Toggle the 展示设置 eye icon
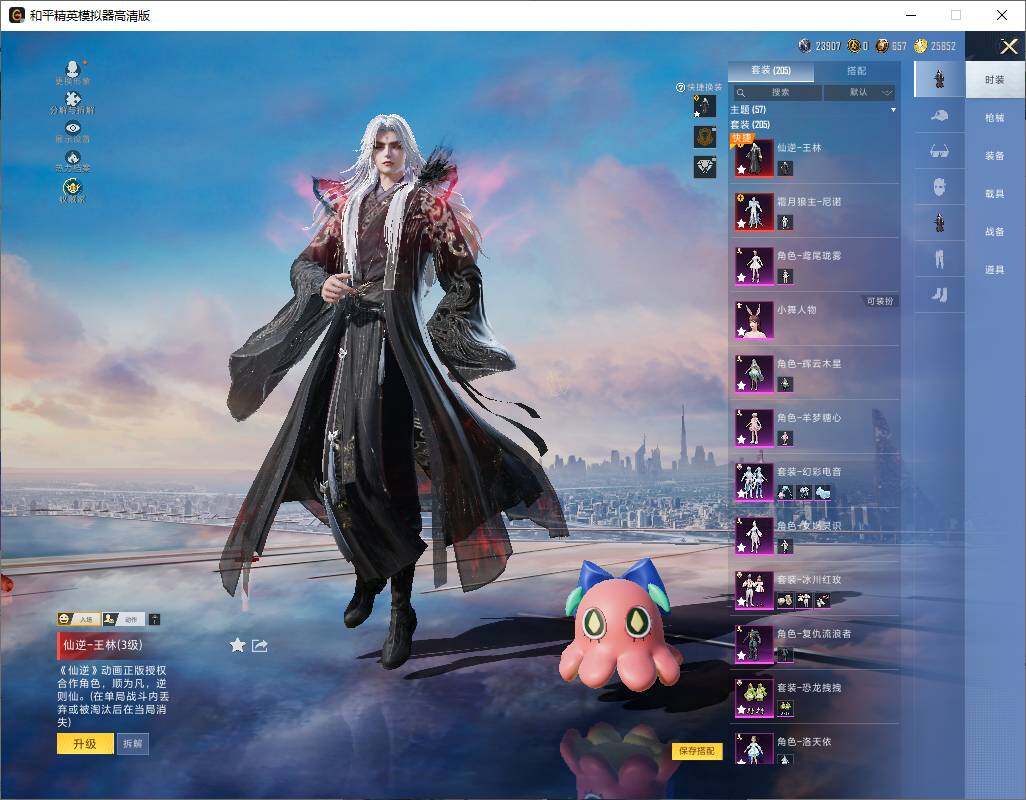This screenshot has width=1026, height=800. click(73, 128)
